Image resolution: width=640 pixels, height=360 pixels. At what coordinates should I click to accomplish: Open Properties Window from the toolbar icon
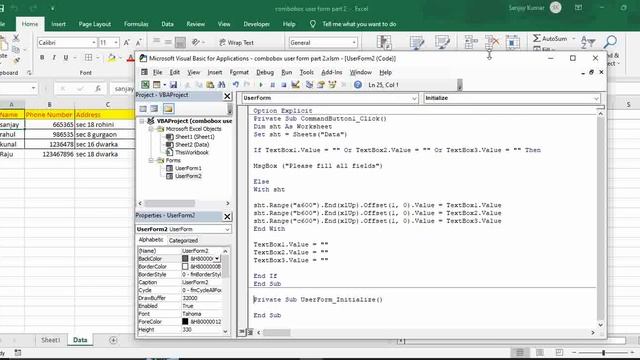(x=321, y=84)
